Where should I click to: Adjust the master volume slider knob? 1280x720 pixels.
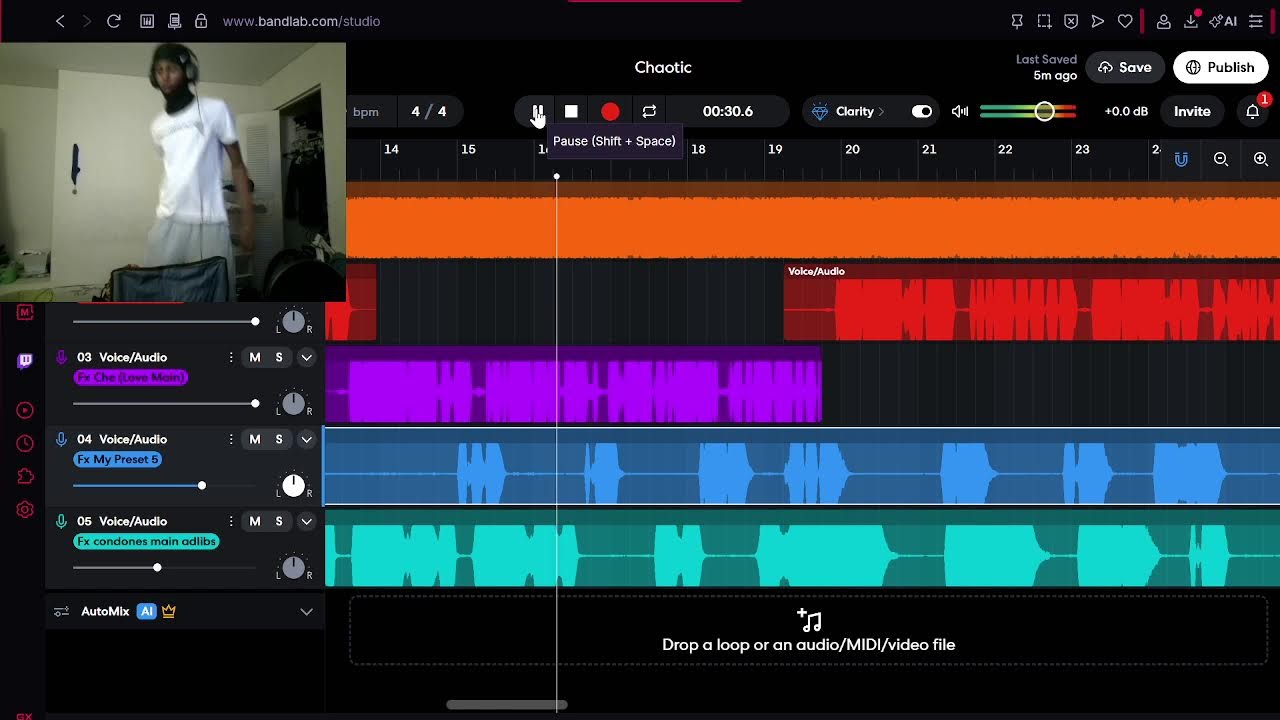click(1044, 111)
